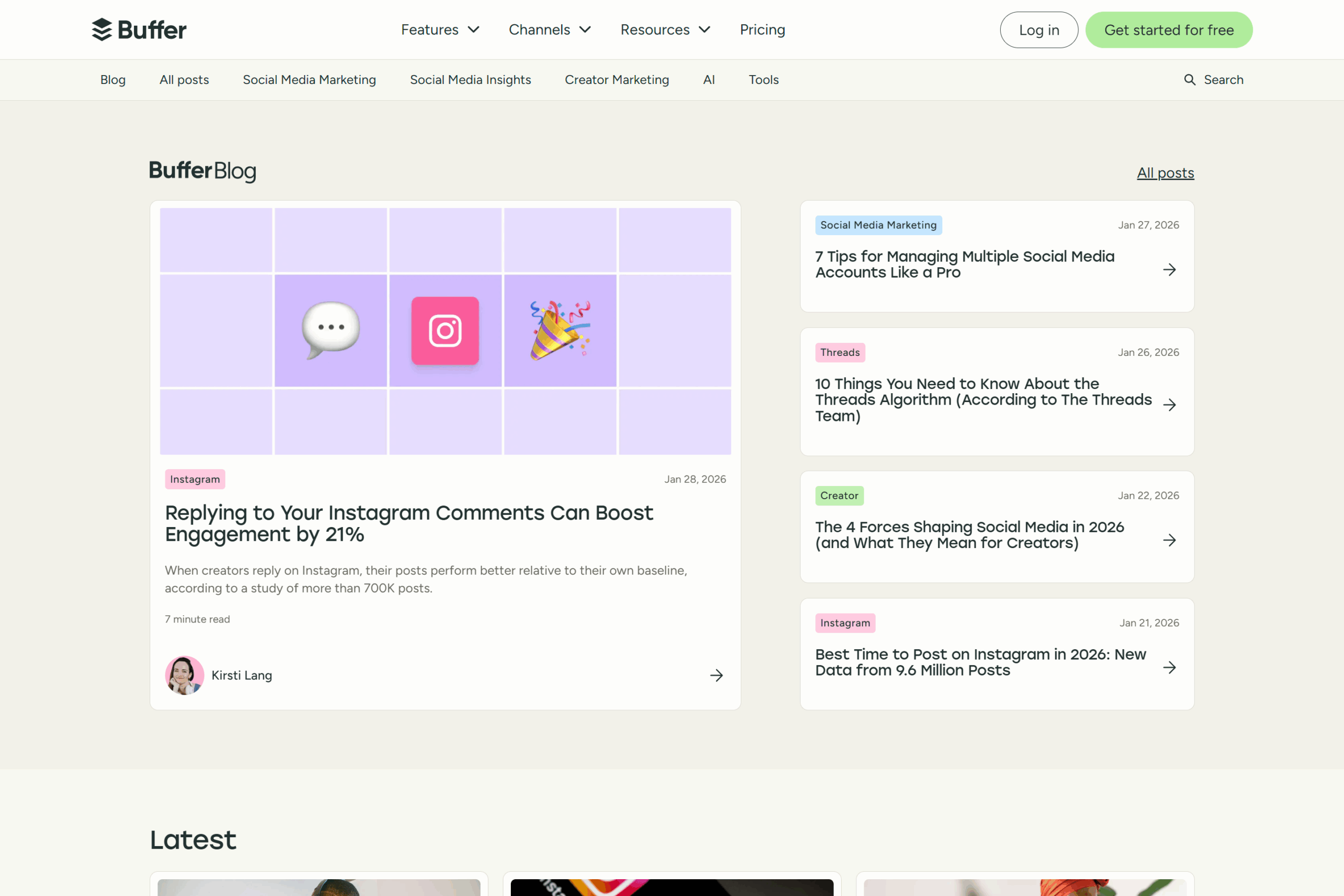The image size is (1344, 896).
Task: Open the Resources dropdown menu
Action: pos(665,30)
